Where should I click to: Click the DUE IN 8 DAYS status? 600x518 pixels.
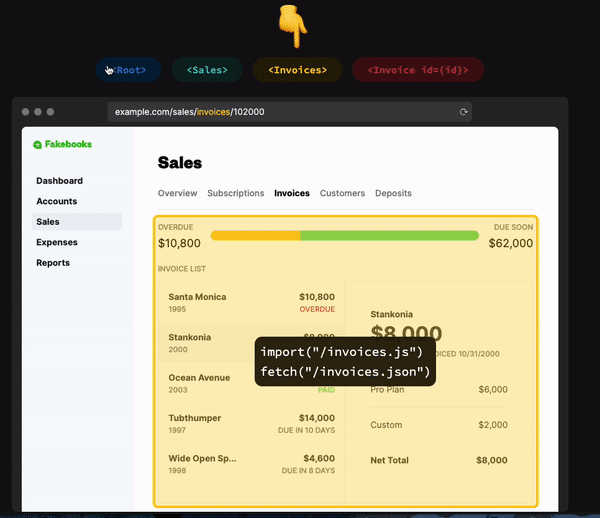(308, 471)
